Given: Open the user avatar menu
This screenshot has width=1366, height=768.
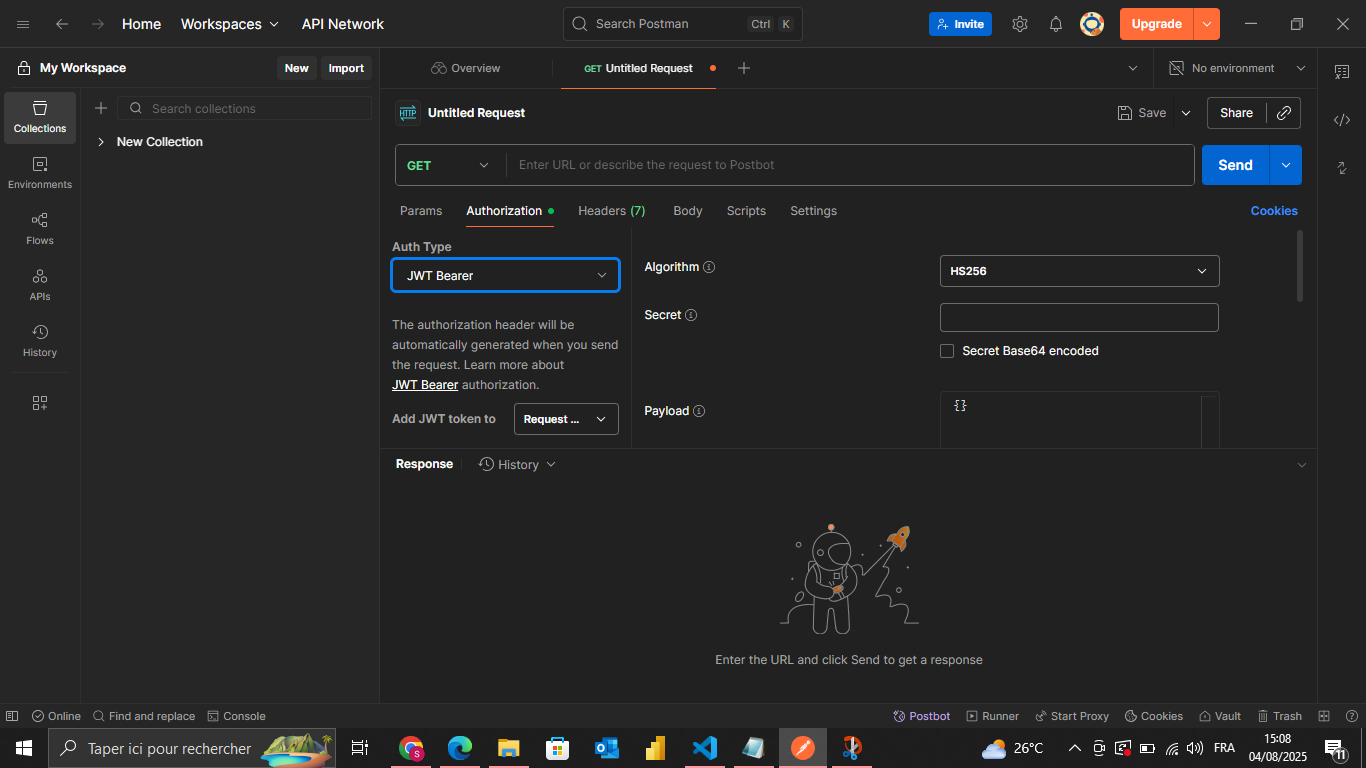Looking at the screenshot, I should [1092, 24].
